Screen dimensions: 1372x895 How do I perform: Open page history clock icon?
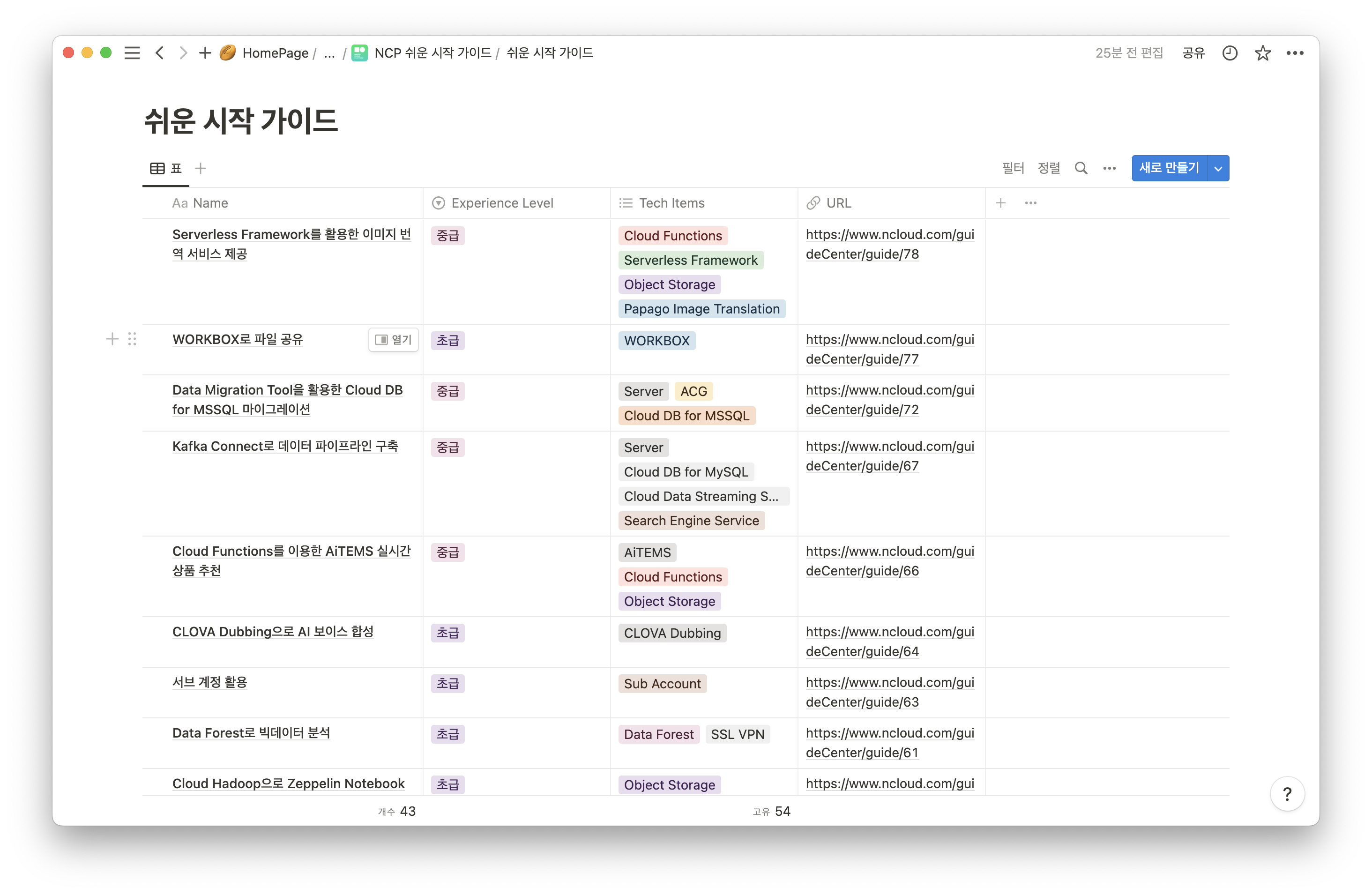click(1230, 53)
